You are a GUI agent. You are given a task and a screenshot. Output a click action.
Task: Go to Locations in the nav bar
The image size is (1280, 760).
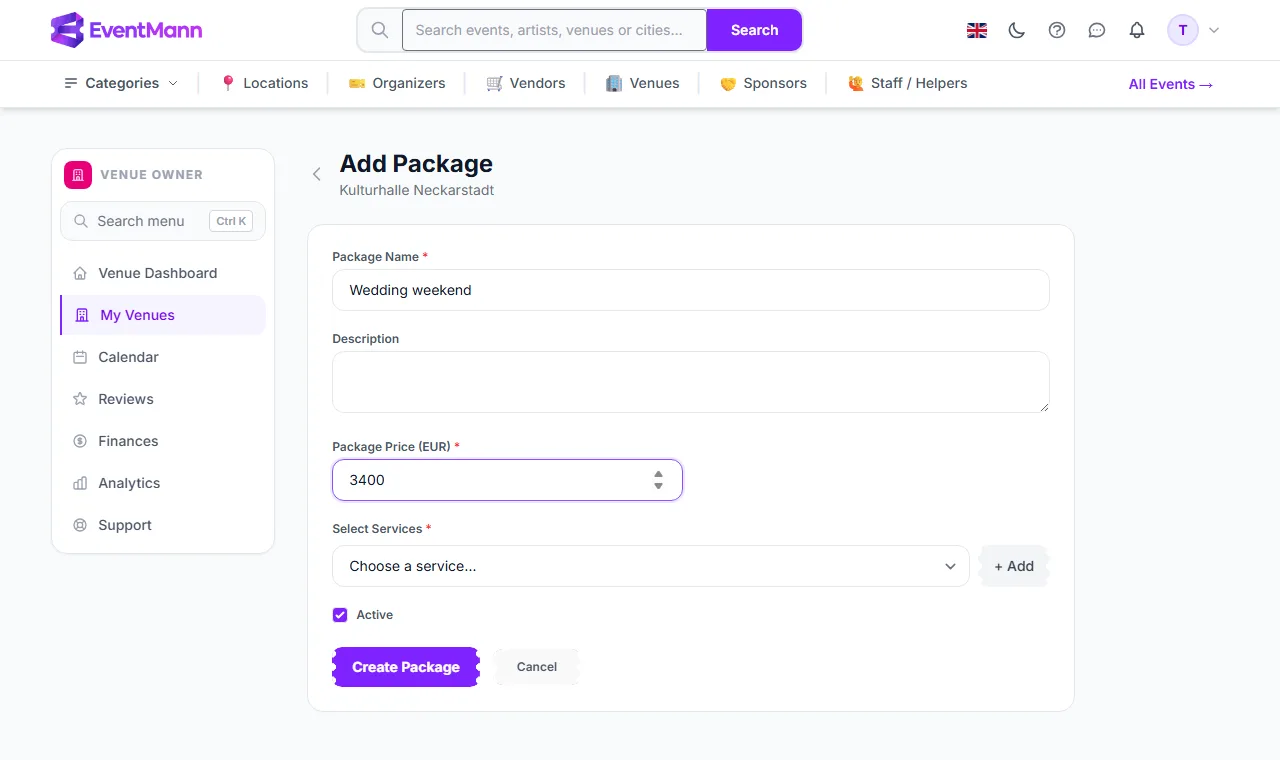[x=264, y=83]
